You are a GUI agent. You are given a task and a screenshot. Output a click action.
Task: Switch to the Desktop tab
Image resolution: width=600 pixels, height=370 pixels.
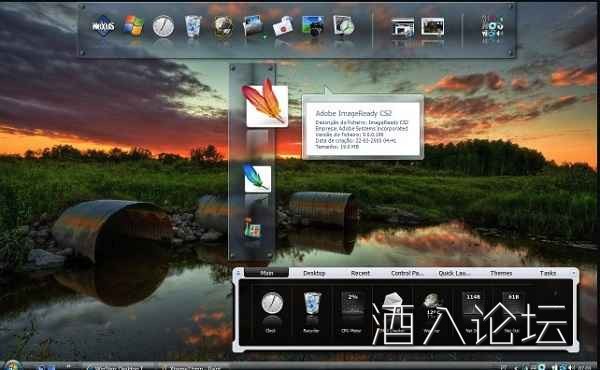click(x=314, y=273)
